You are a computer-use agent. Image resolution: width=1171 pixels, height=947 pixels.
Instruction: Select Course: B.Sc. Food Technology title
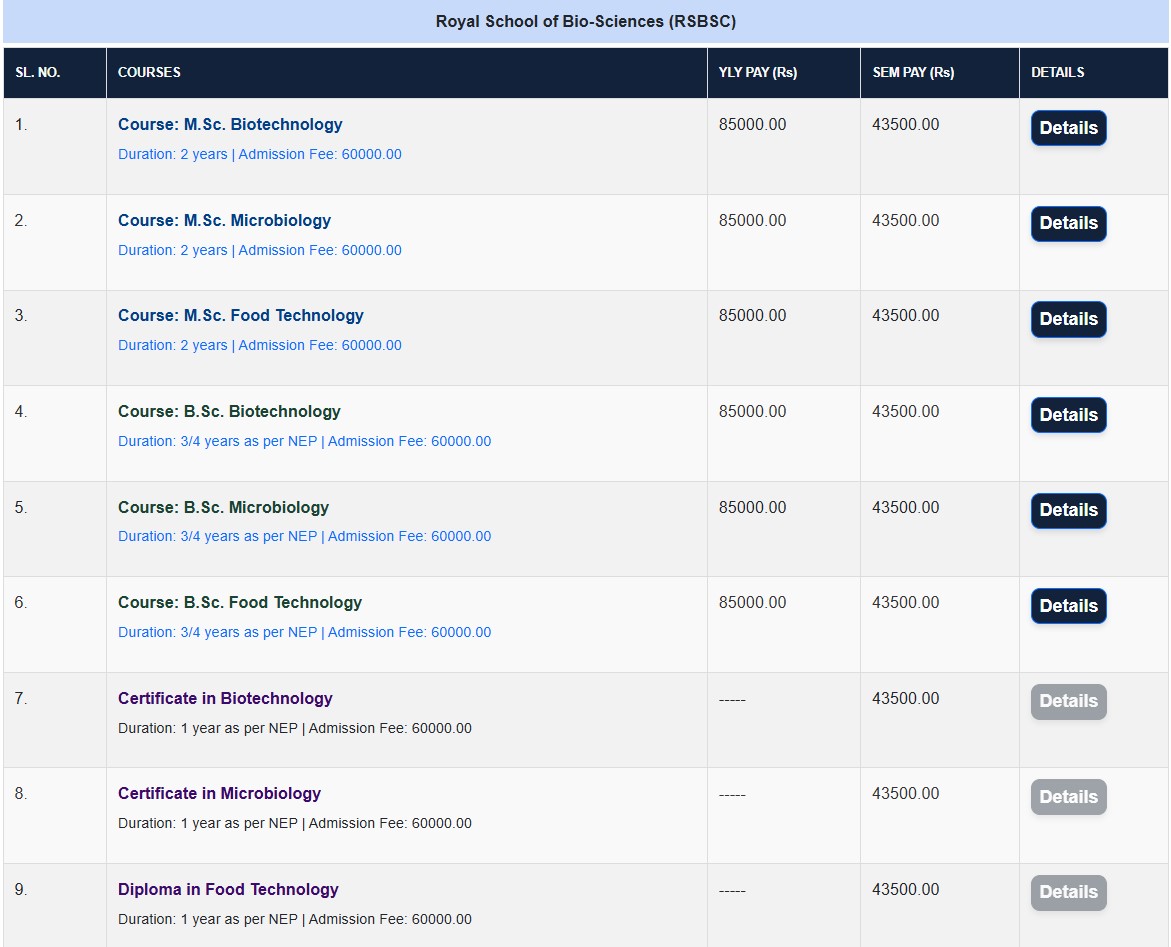[x=240, y=603]
